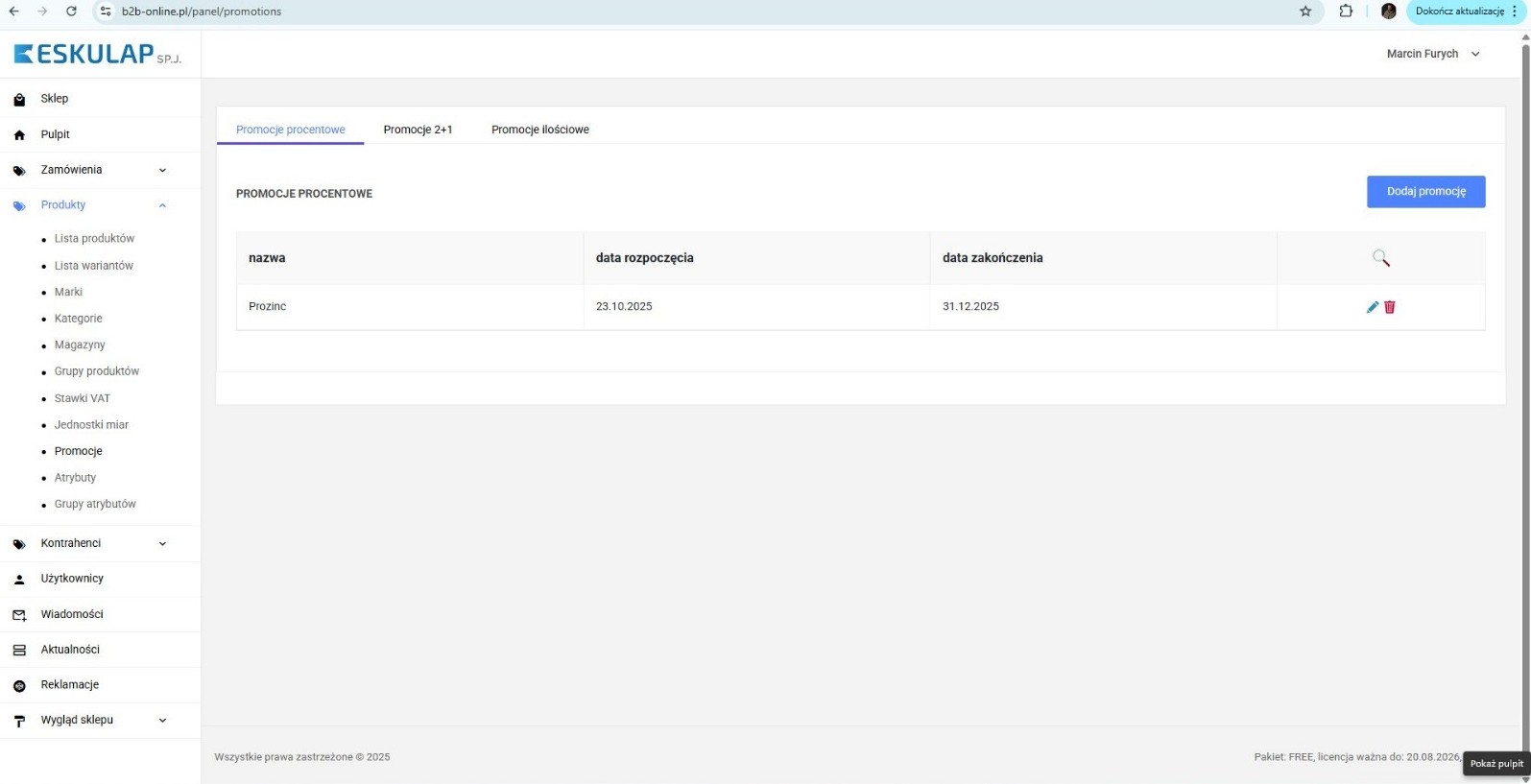Open the browser extensions puzzle icon
The image size is (1531, 784).
pyautogui.click(x=1346, y=12)
